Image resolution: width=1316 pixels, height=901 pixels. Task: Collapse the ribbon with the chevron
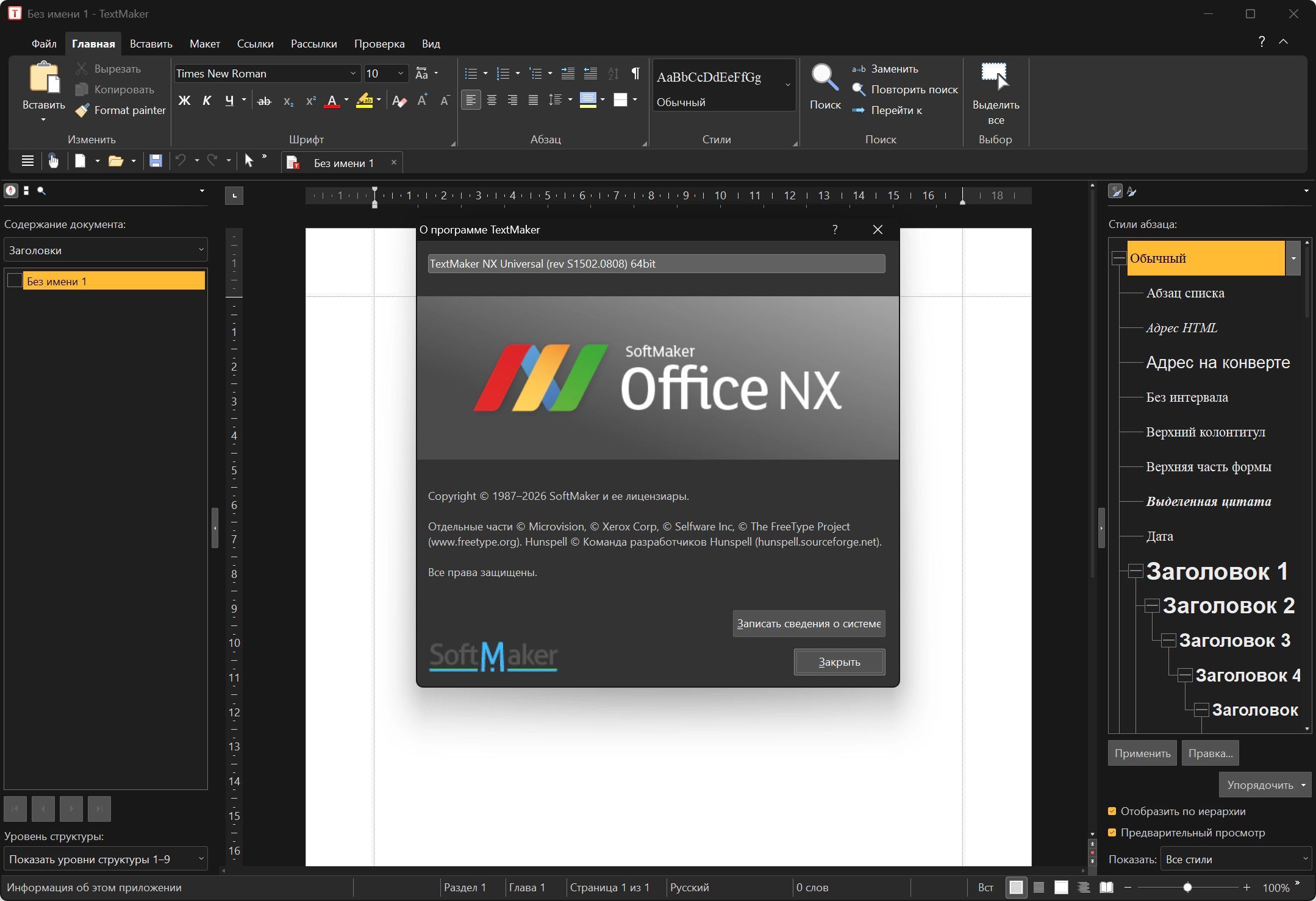[1283, 41]
